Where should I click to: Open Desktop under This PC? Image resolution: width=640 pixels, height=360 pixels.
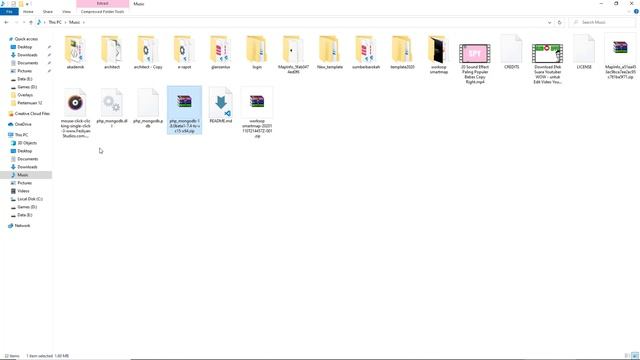(x=24, y=151)
